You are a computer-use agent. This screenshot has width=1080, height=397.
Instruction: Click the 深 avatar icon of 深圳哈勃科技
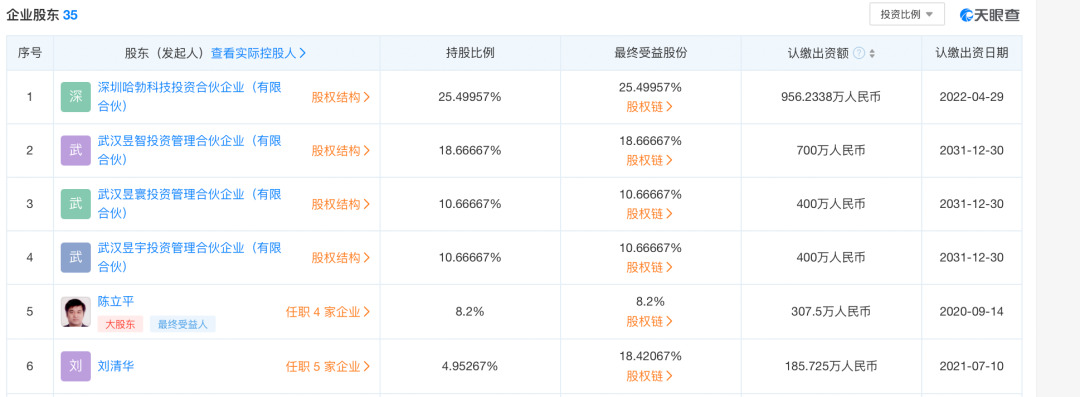click(76, 97)
